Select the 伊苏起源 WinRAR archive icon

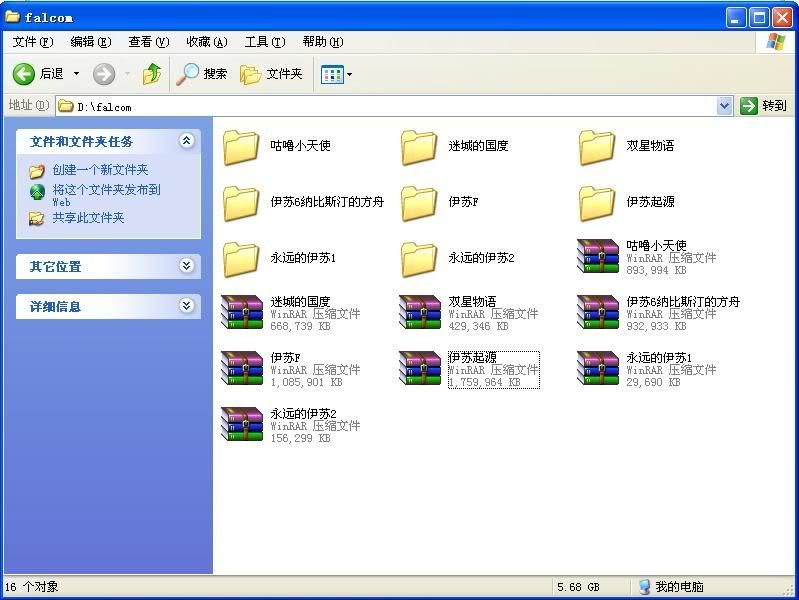pyautogui.click(x=419, y=369)
